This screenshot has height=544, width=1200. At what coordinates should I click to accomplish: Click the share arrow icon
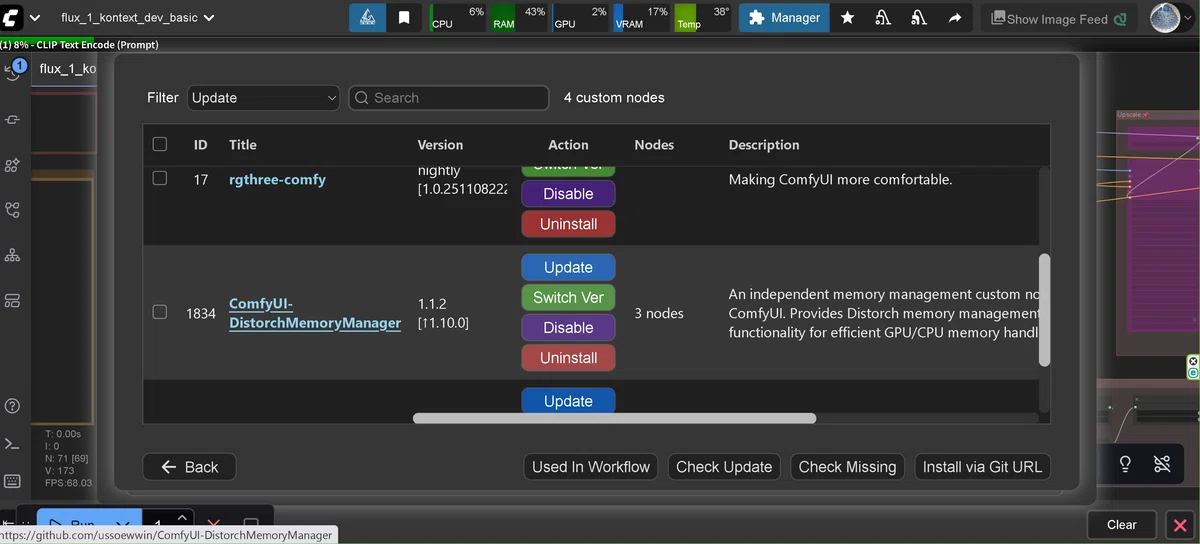click(x=955, y=18)
